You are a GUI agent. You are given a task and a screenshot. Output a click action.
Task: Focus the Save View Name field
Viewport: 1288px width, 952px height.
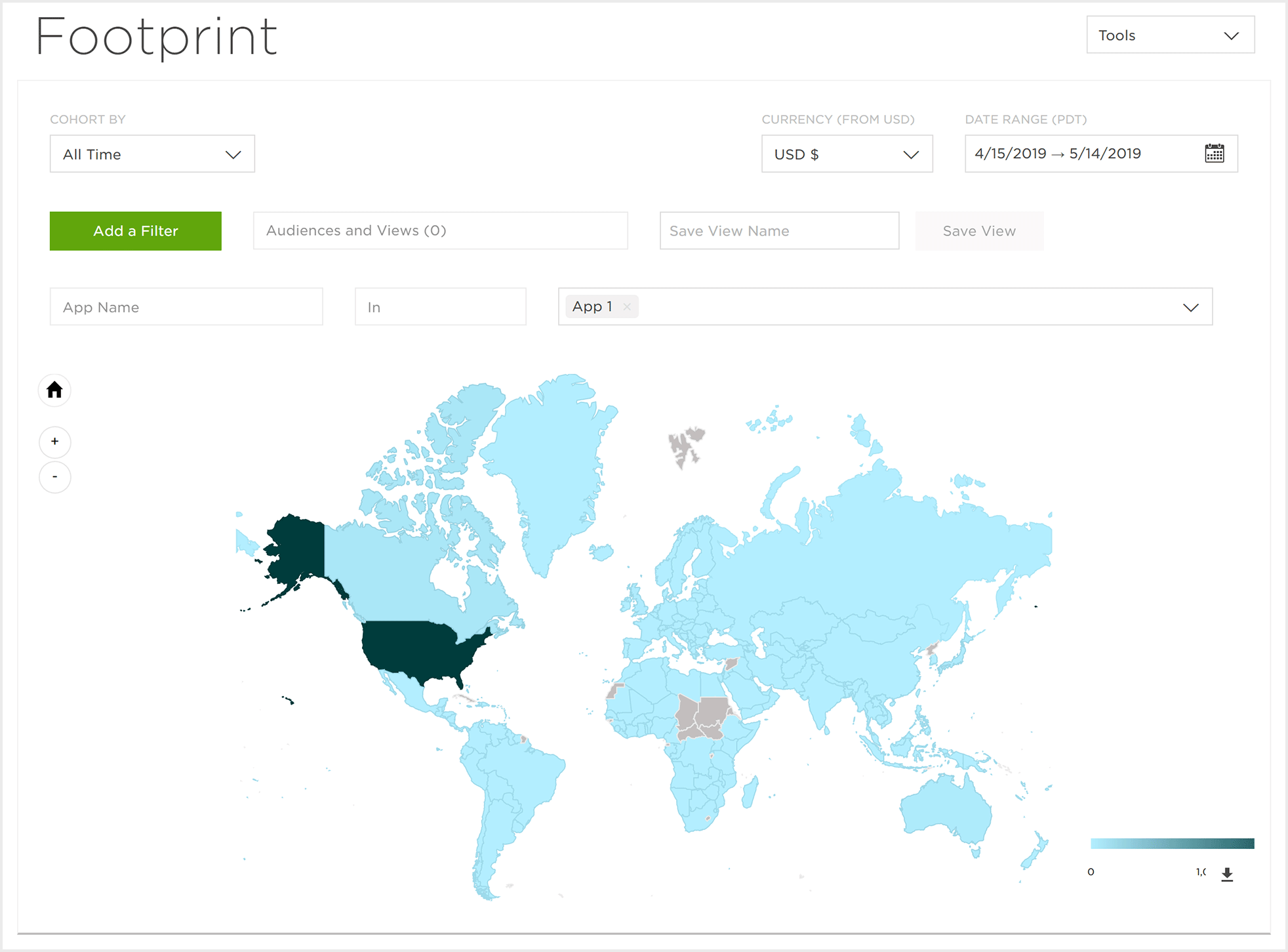(x=778, y=231)
